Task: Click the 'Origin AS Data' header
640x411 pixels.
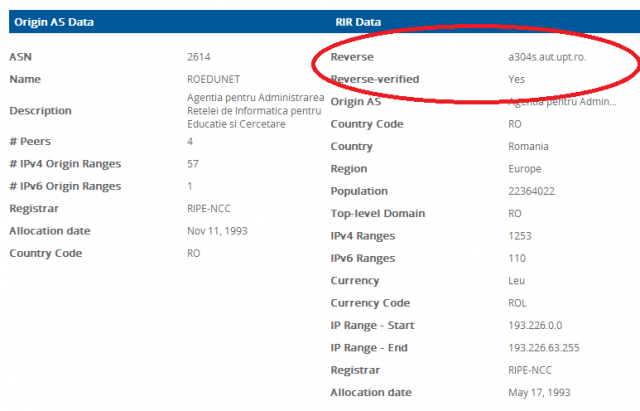Action: coord(54,22)
